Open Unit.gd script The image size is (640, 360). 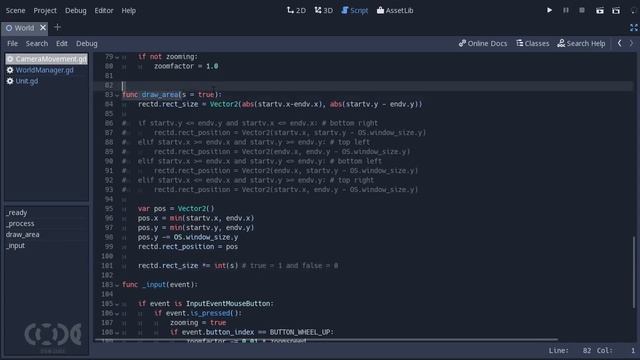point(27,81)
